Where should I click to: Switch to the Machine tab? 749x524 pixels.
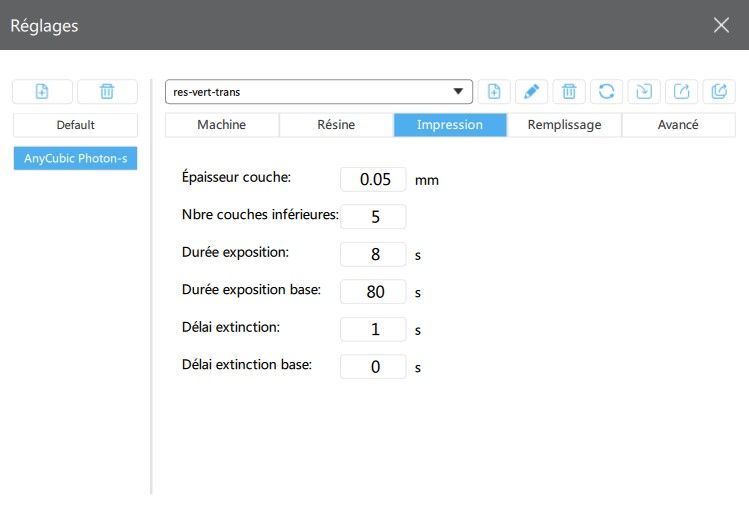(222, 125)
